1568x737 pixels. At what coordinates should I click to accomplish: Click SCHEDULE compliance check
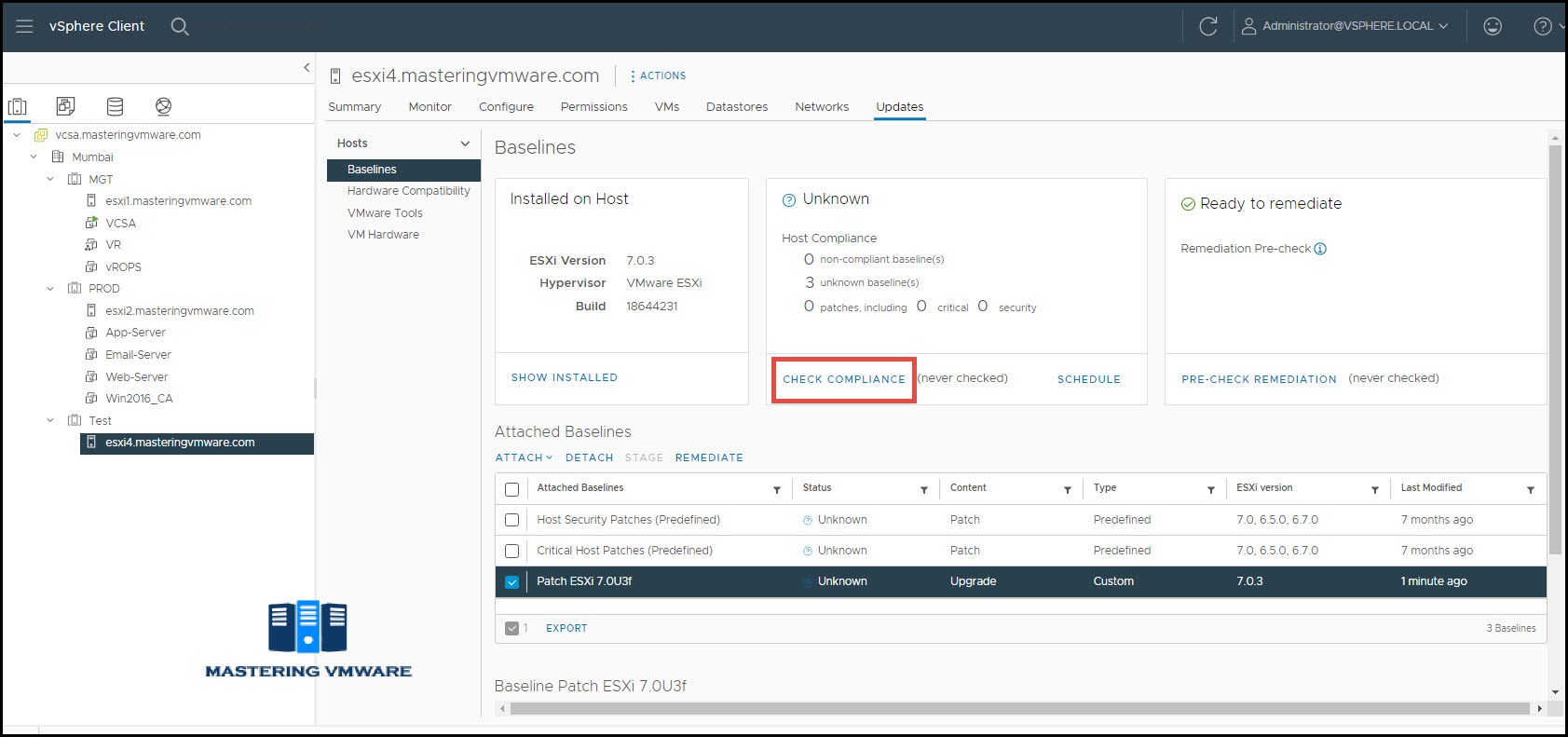pos(1088,379)
